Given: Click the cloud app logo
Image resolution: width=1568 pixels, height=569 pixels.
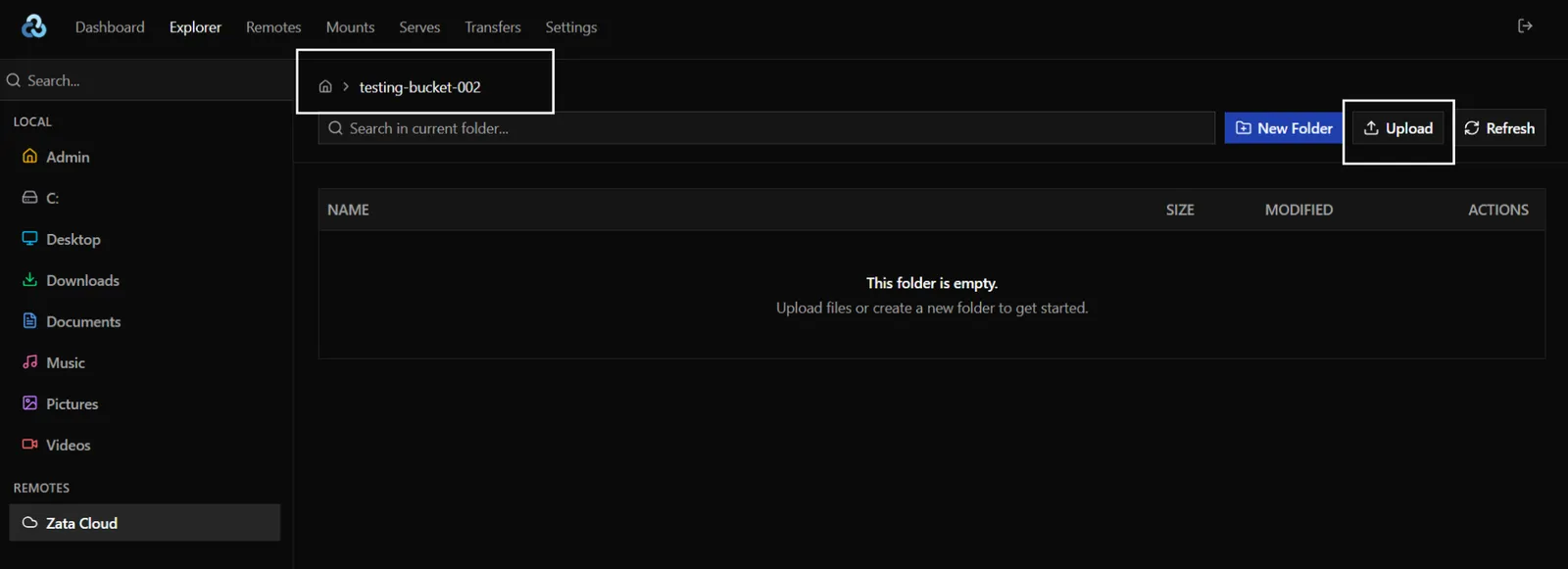Looking at the screenshot, I should (34, 26).
